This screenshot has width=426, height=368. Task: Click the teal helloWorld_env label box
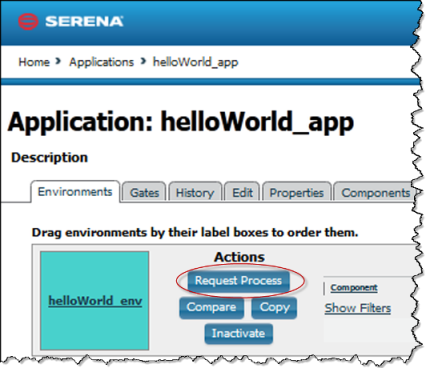click(95, 301)
